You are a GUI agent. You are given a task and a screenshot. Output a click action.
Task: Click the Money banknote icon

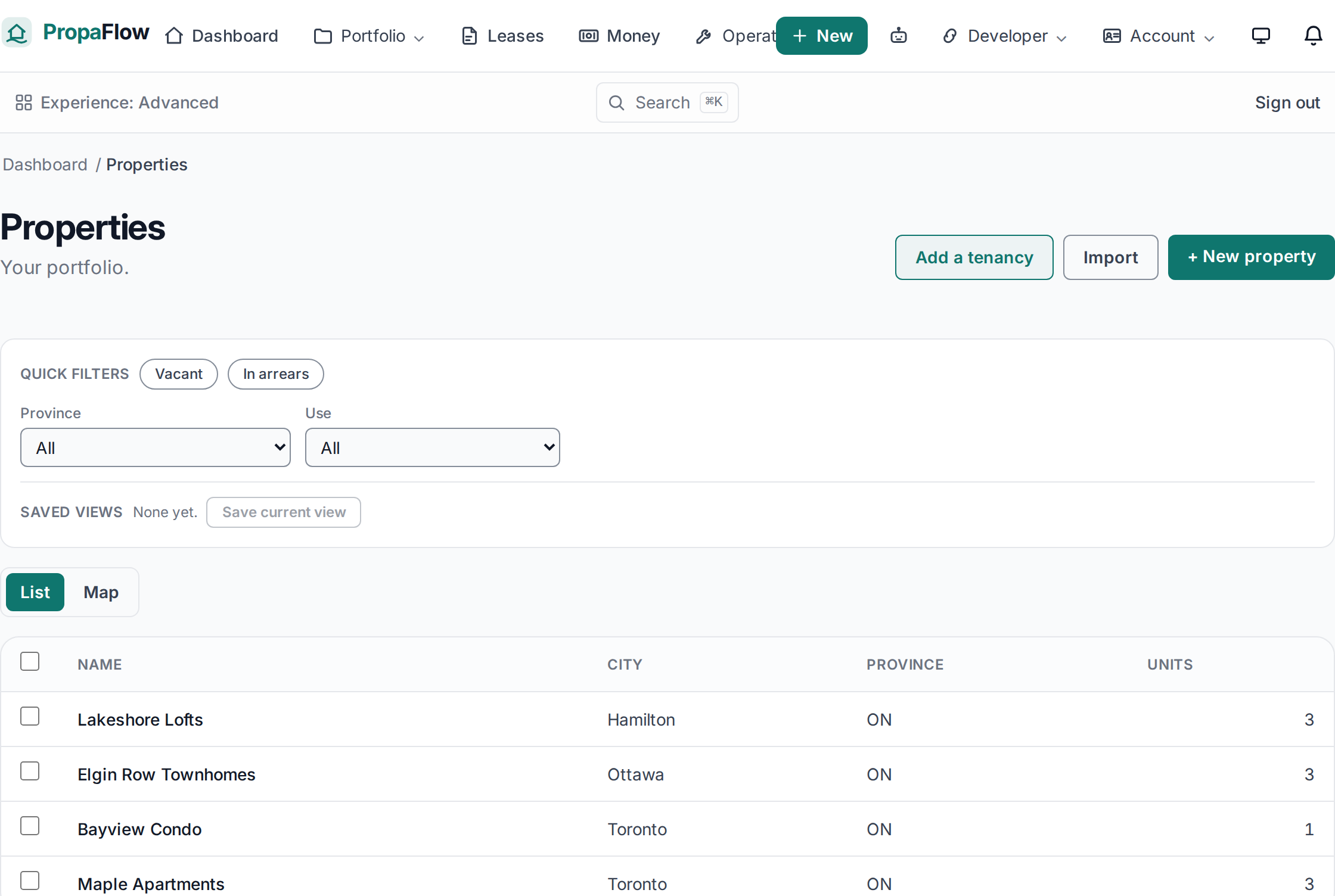tap(589, 36)
